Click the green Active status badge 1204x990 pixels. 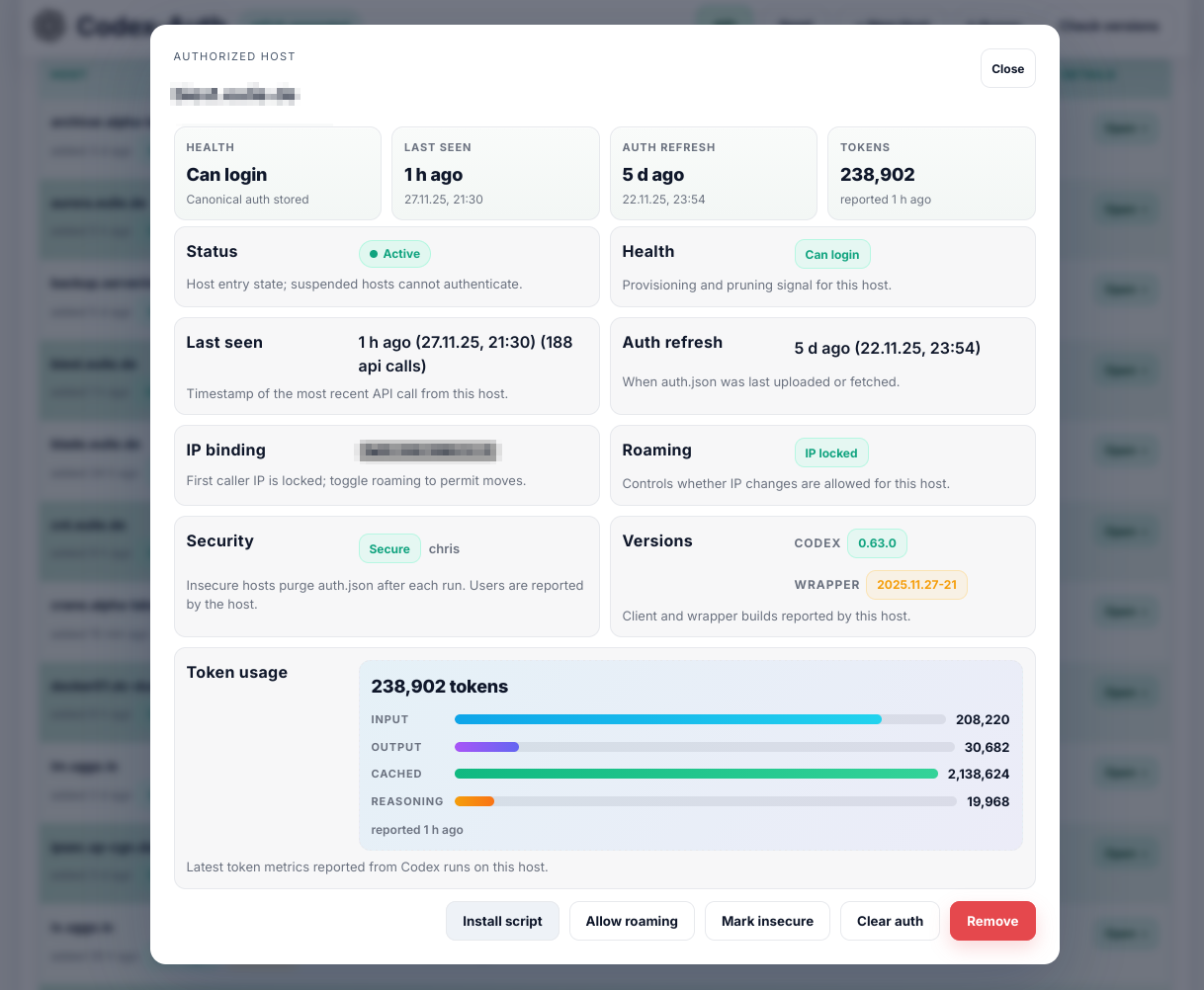(x=394, y=254)
